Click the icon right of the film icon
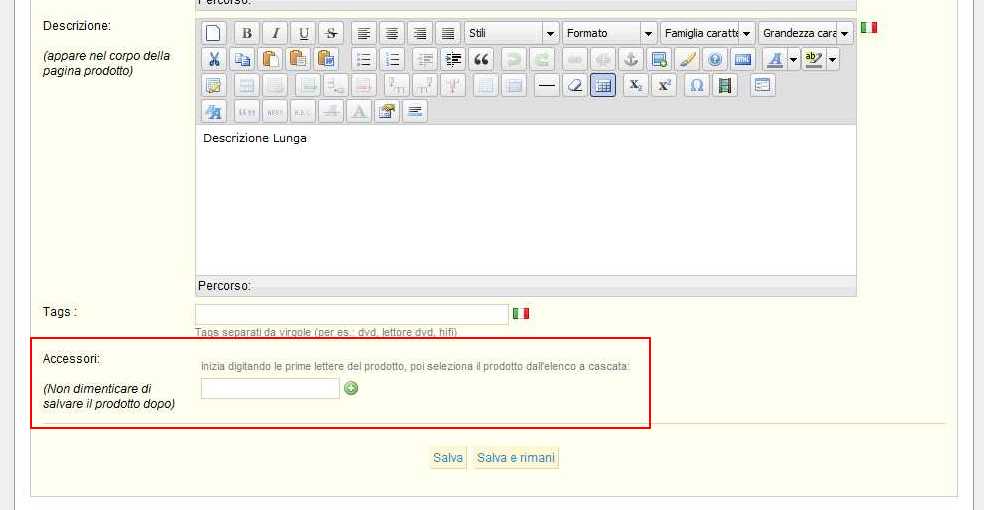The height and width of the screenshot is (510, 984). coord(762,86)
